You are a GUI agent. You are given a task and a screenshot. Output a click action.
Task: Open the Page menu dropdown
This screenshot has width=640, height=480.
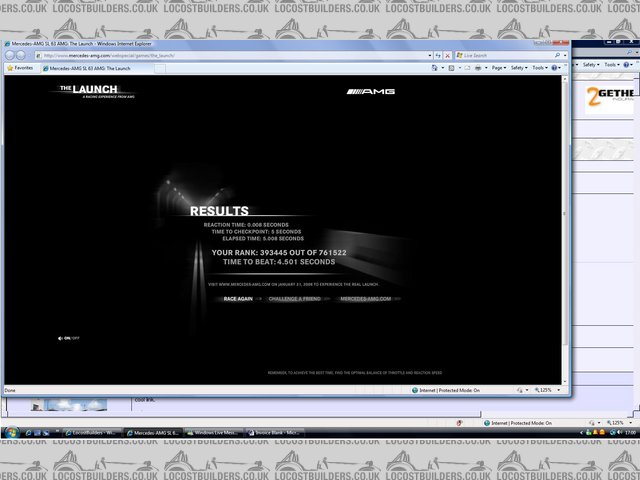496,68
